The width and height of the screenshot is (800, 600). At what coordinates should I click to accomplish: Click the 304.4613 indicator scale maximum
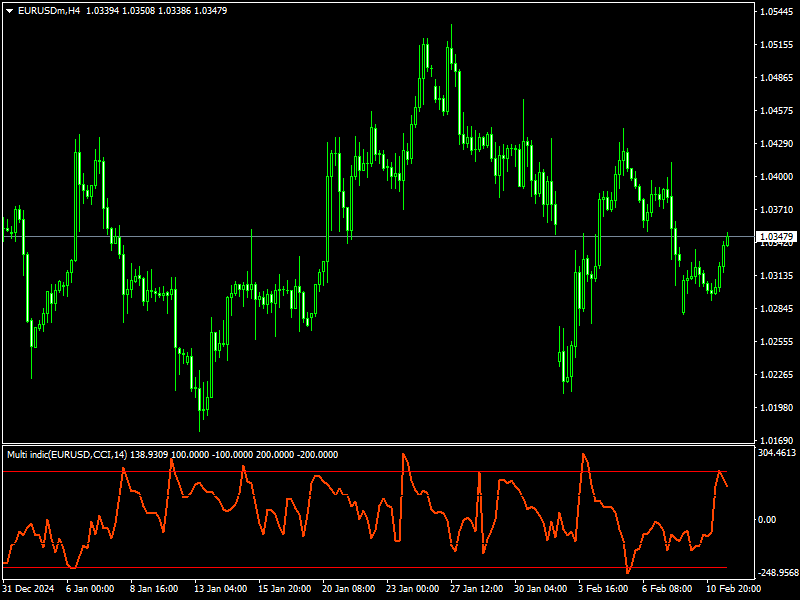[775, 451]
